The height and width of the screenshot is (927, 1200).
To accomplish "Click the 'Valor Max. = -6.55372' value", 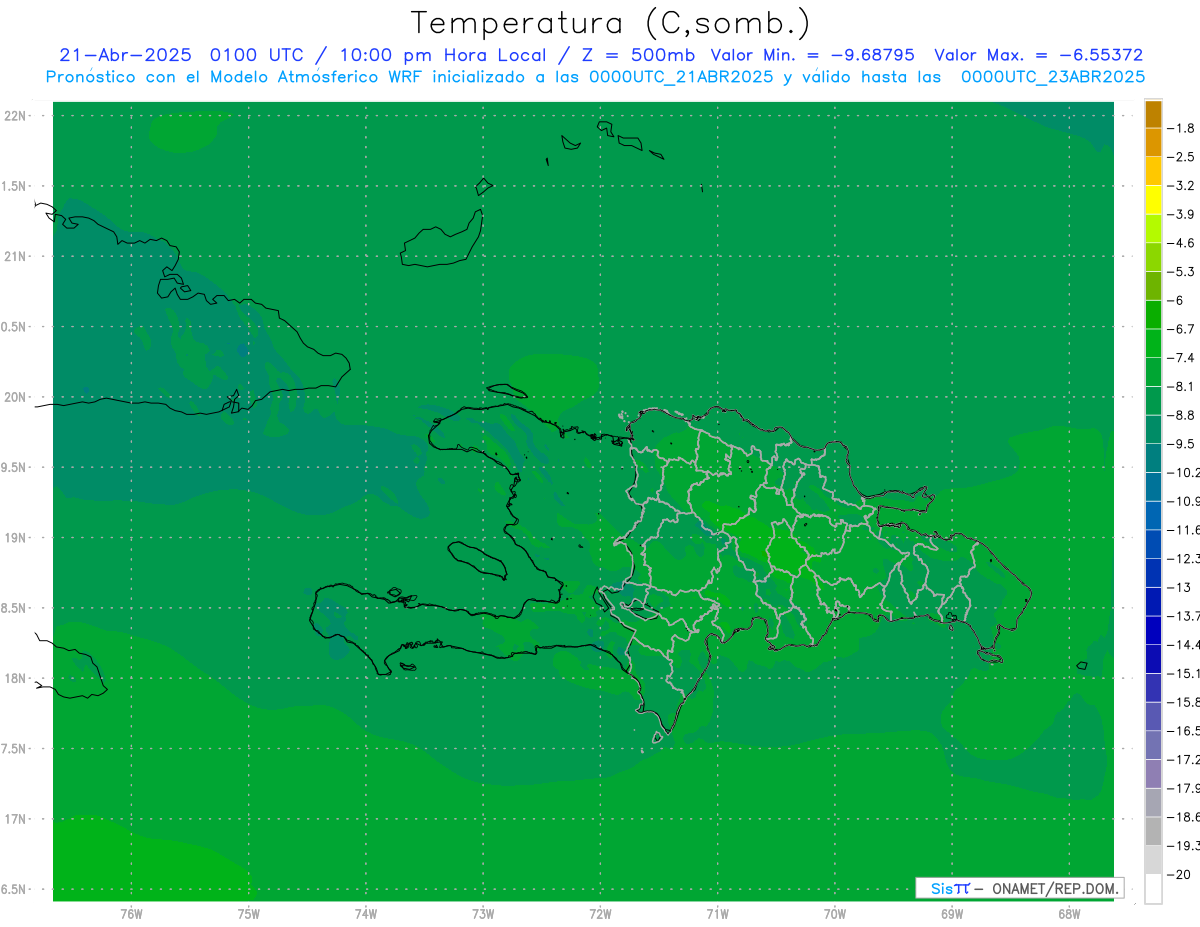I will coord(1038,55).
